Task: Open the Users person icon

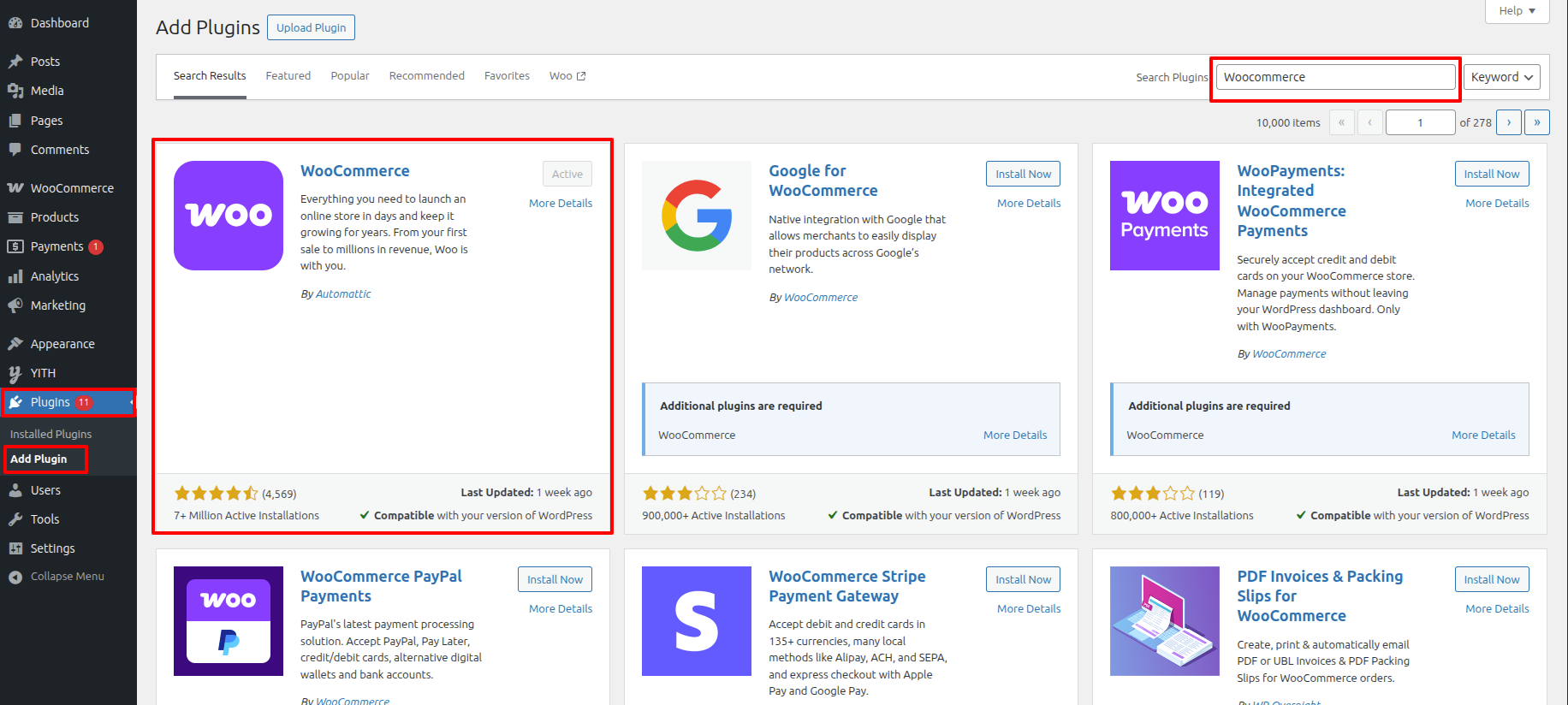Action: (x=15, y=490)
